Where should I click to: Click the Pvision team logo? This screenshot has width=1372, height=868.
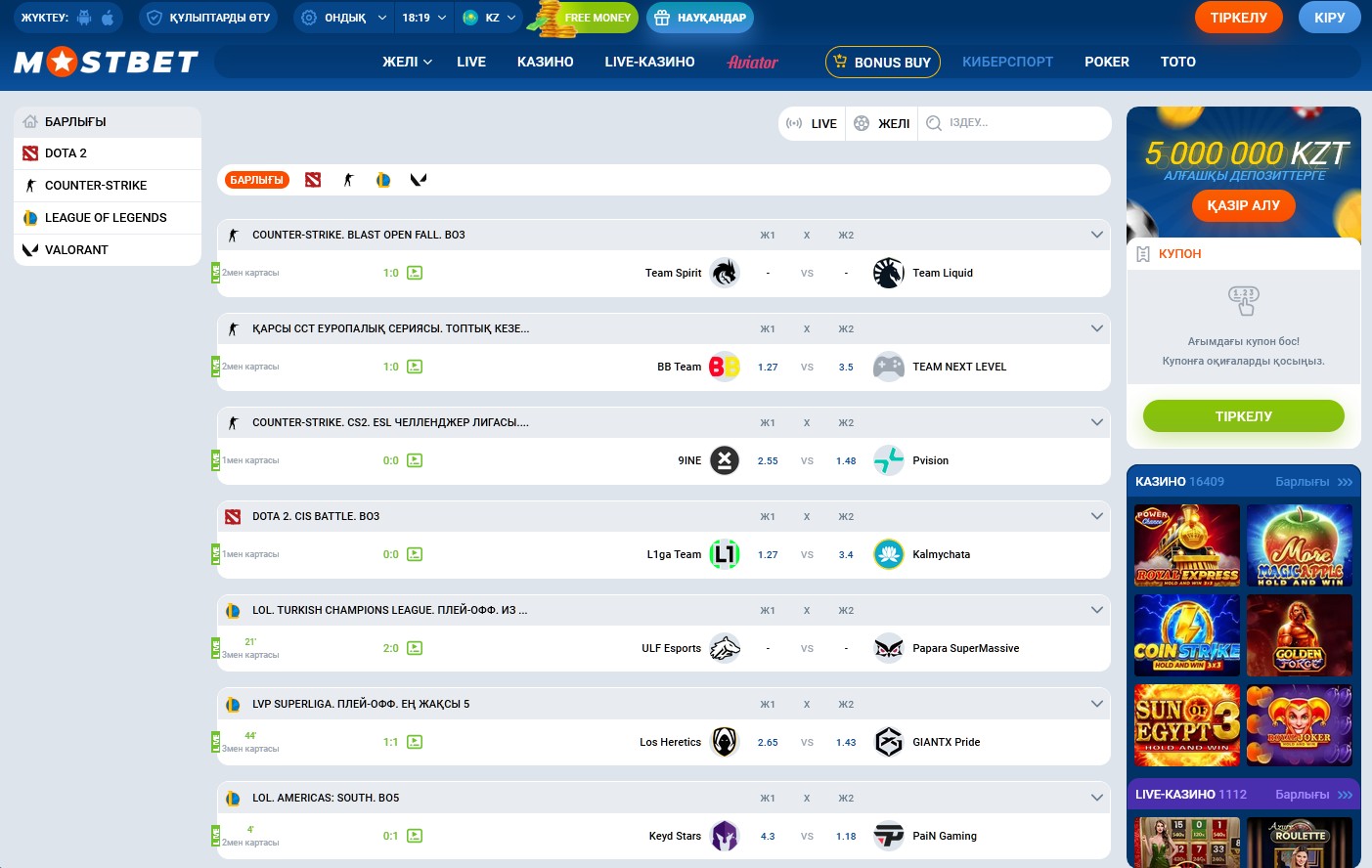889,460
